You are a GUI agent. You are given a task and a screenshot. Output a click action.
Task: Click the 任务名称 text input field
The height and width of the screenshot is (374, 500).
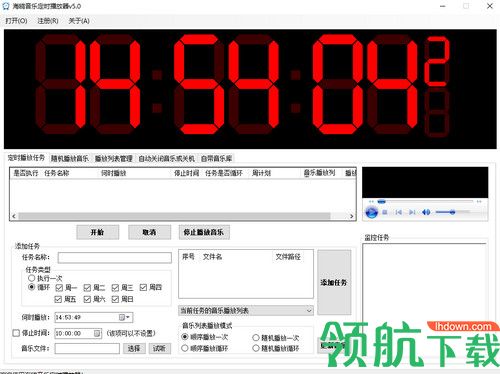pos(115,258)
